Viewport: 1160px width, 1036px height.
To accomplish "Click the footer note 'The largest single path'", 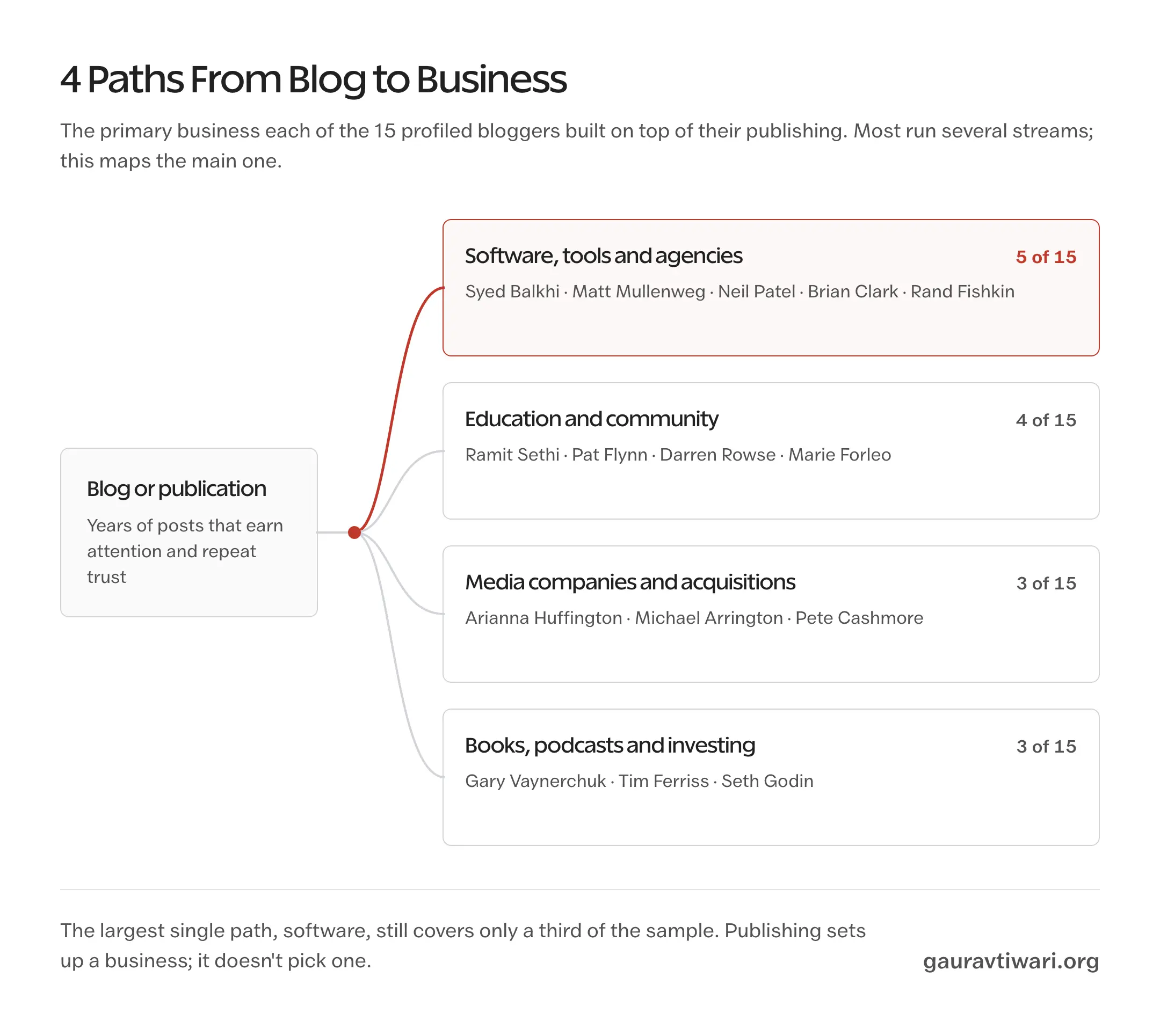I will (x=462, y=946).
